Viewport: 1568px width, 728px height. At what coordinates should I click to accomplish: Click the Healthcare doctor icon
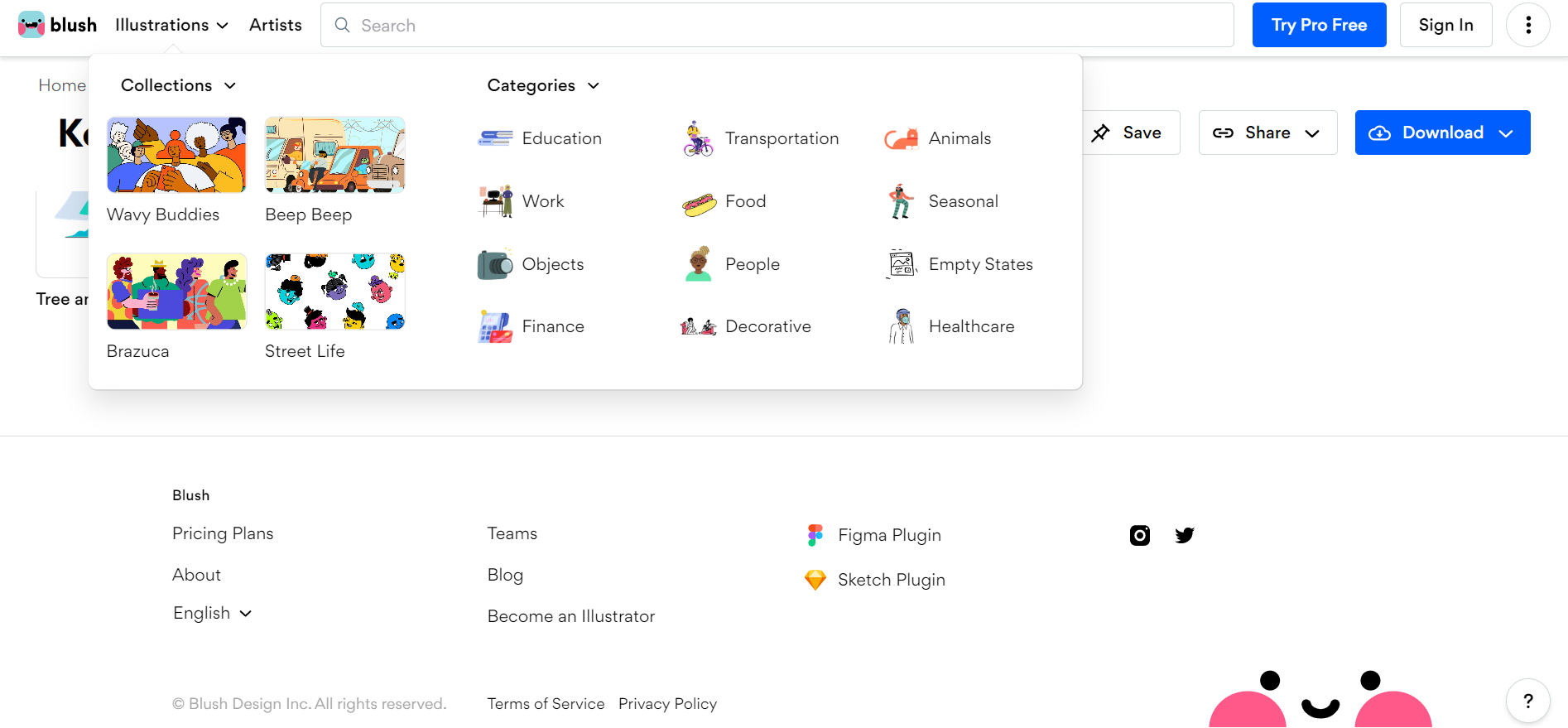tap(902, 326)
